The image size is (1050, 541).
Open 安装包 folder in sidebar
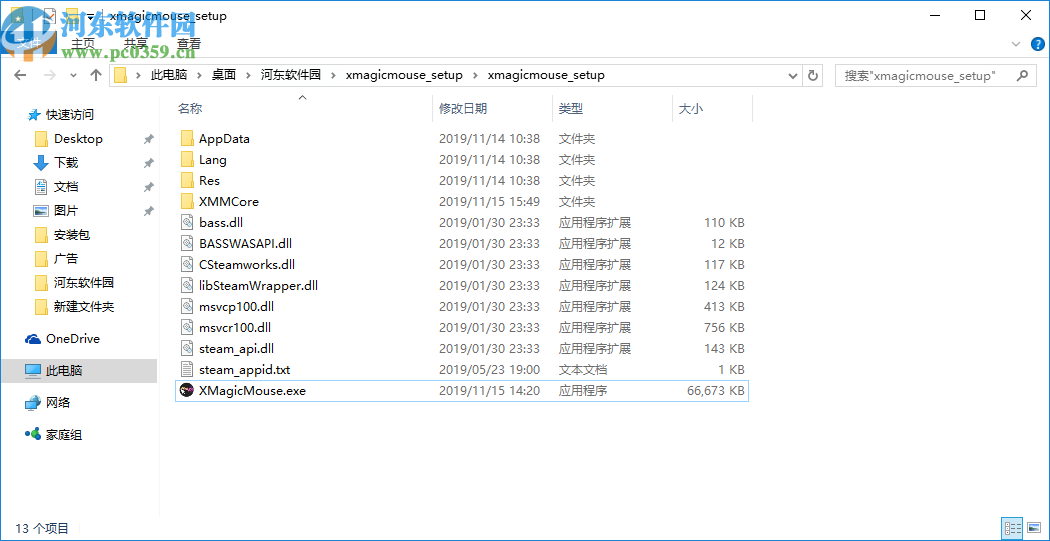[72, 235]
